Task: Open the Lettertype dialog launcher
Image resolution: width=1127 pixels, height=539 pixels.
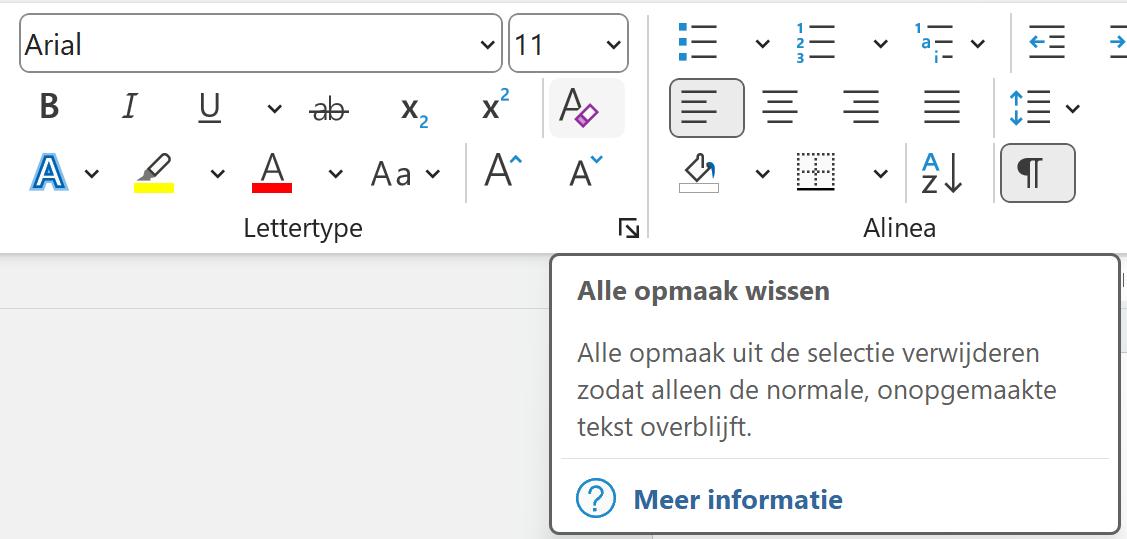Action: coord(628,229)
